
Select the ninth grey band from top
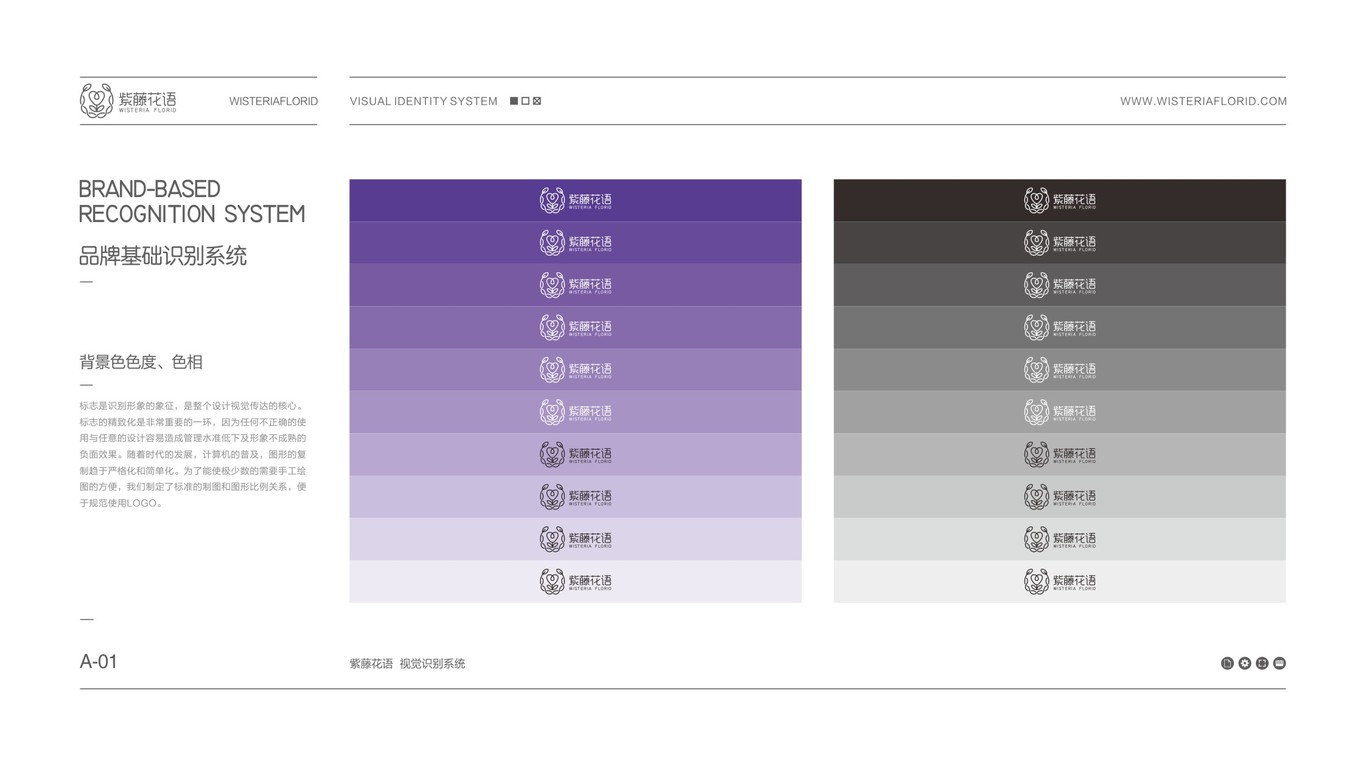point(1060,539)
